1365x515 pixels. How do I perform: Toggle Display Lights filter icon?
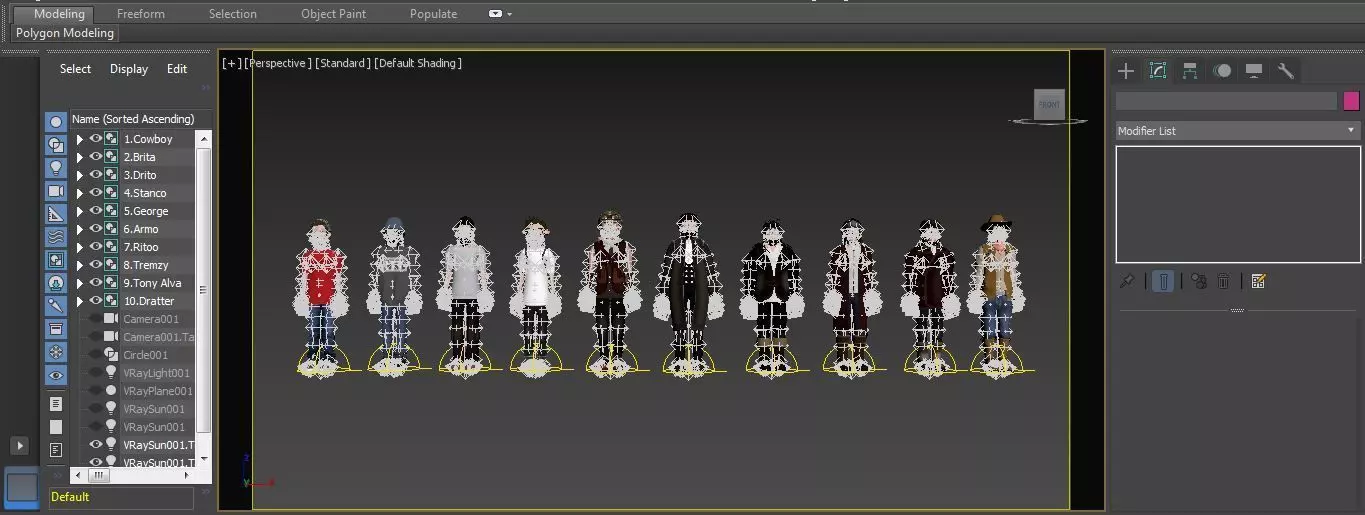[x=56, y=168]
